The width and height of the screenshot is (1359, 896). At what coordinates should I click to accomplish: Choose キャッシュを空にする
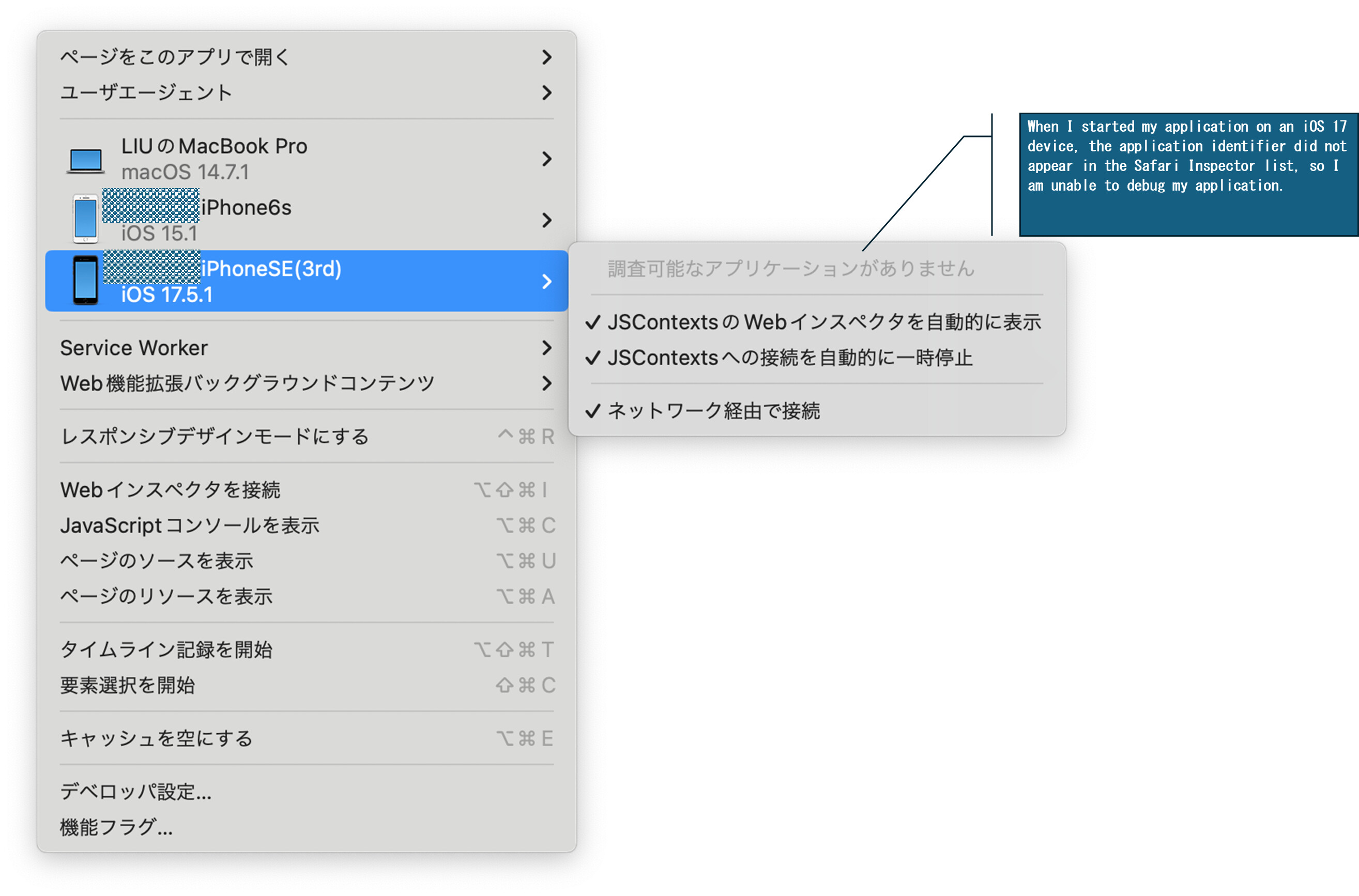pyautogui.click(x=157, y=738)
